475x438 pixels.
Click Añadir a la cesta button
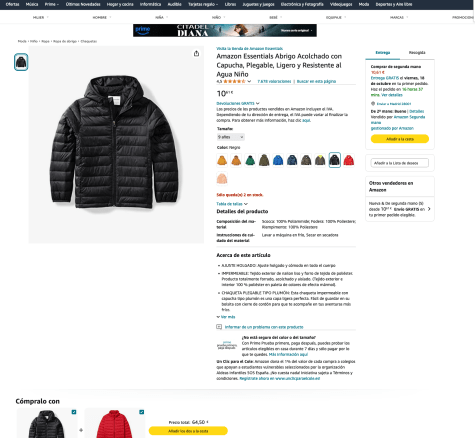[400, 139]
